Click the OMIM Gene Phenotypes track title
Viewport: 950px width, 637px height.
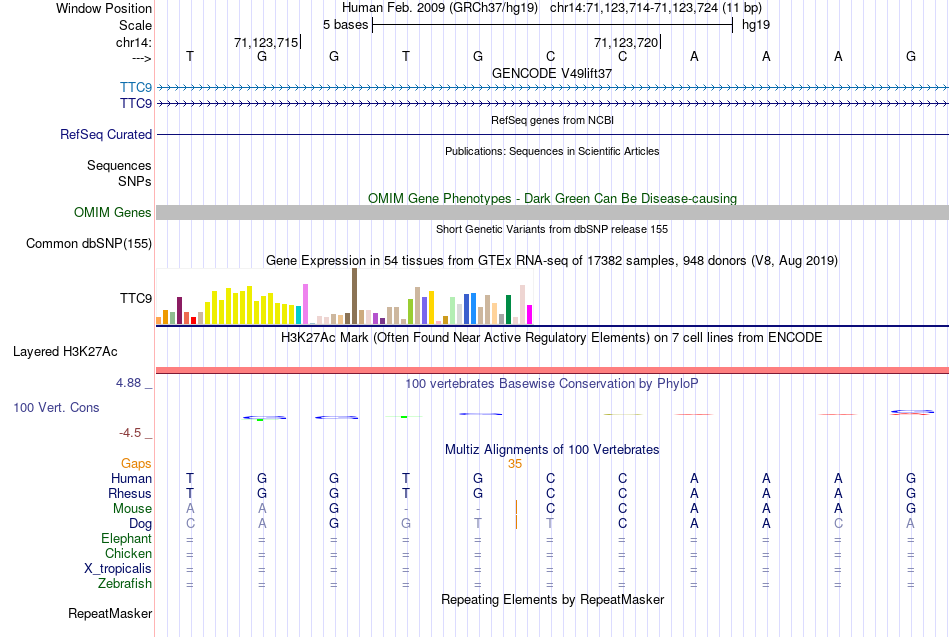coord(552,198)
